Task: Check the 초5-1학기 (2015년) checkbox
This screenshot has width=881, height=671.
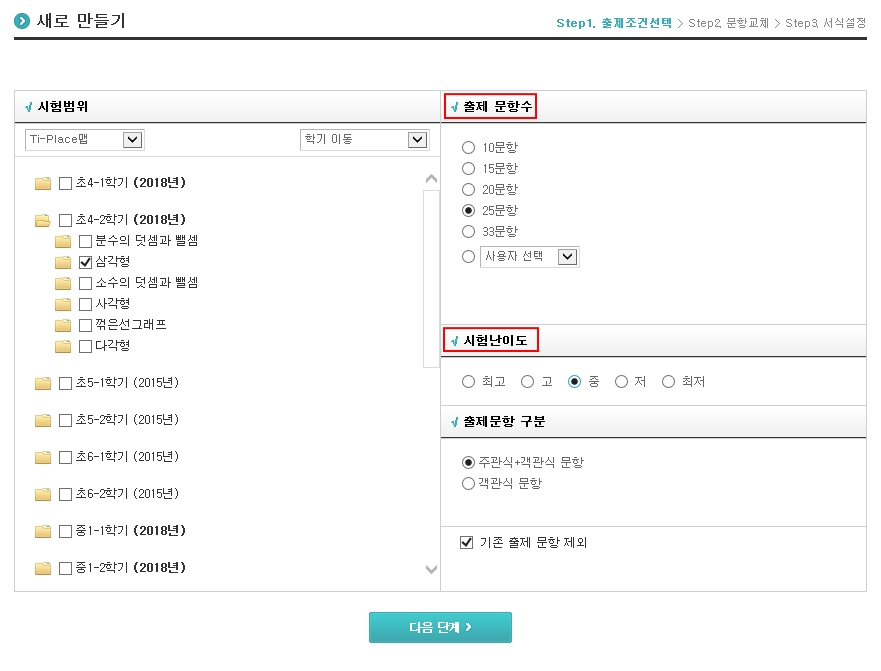Action: [x=65, y=383]
